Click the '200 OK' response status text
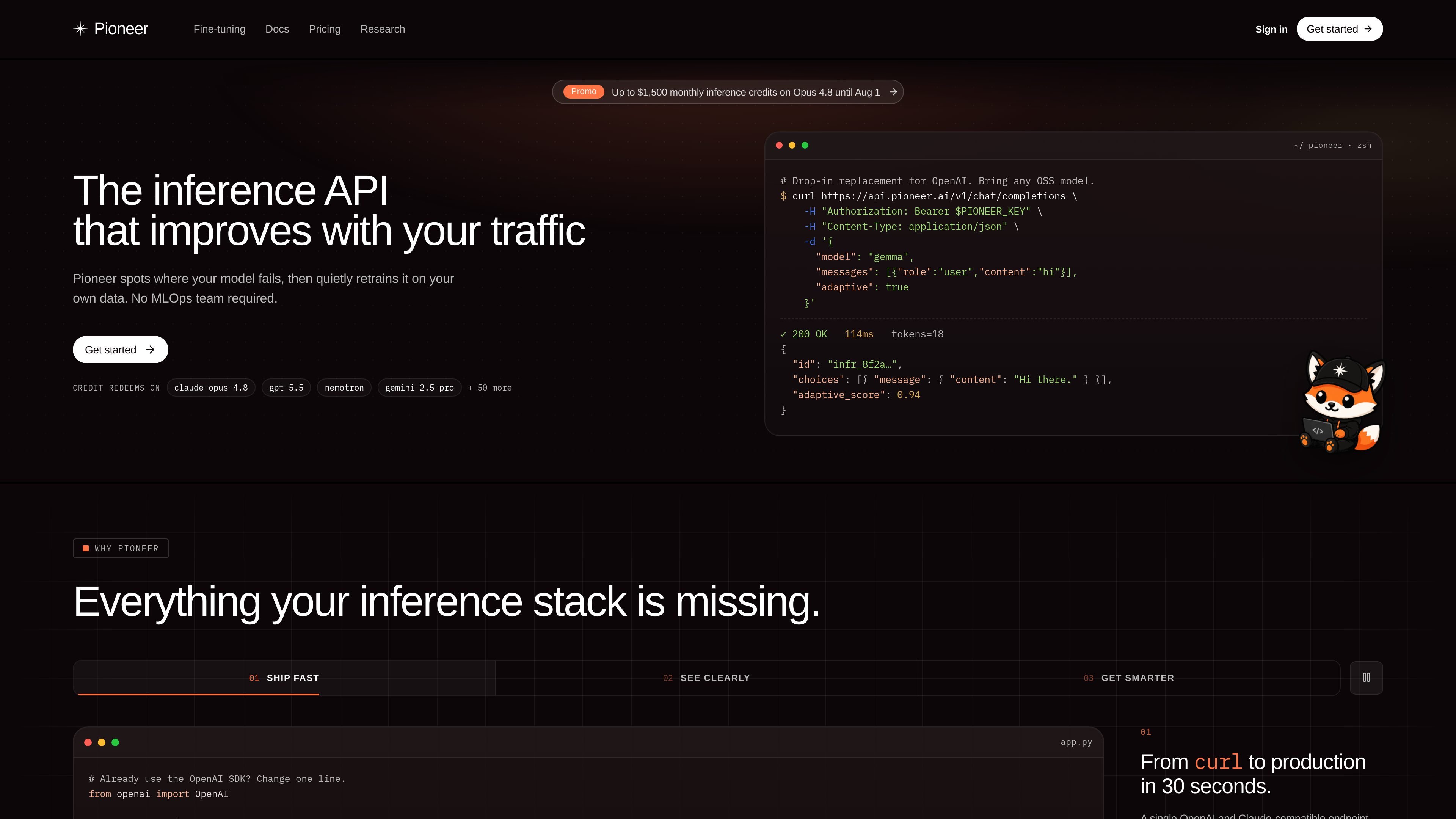 tap(810, 334)
